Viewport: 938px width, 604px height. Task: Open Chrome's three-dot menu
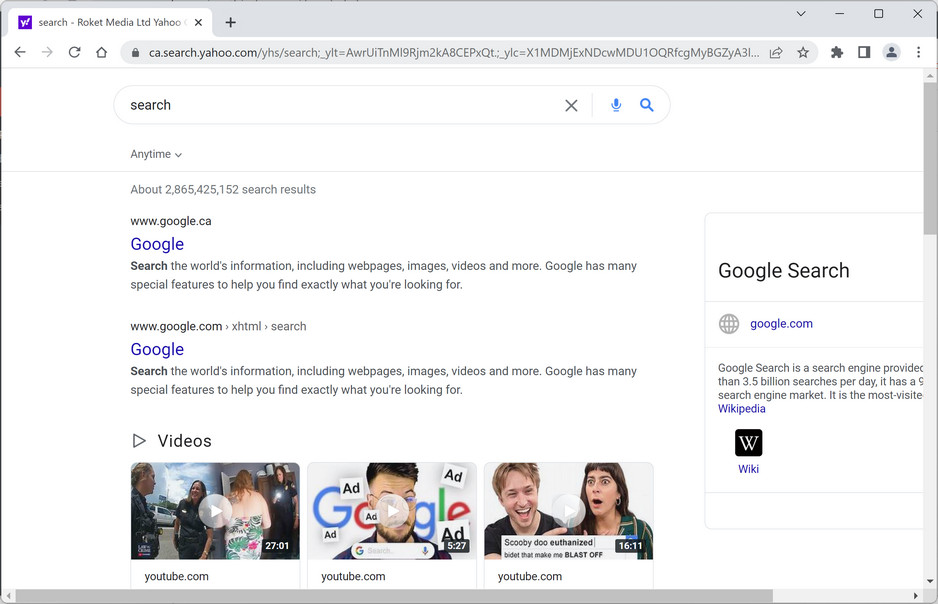tap(918, 53)
